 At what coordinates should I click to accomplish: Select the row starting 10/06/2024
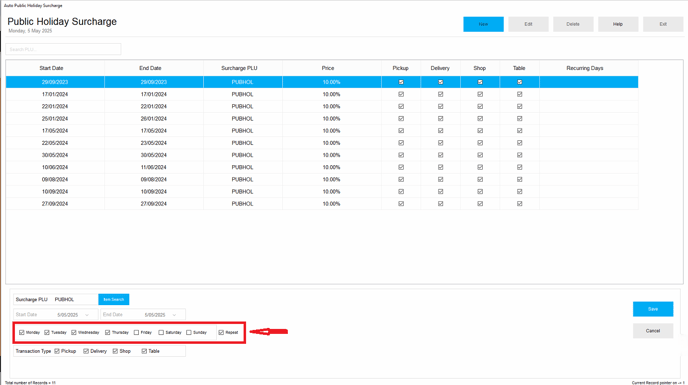322,167
